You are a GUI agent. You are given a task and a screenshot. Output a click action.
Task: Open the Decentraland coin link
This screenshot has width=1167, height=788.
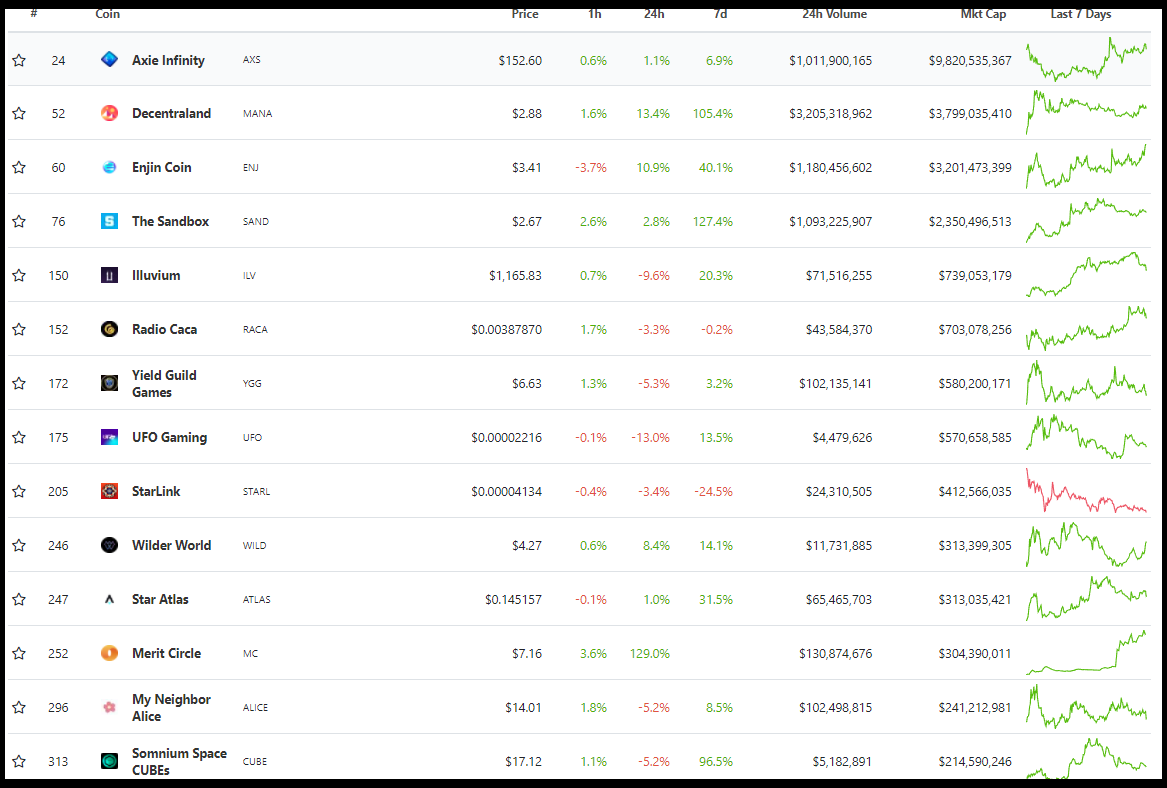[x=171, y=113]
